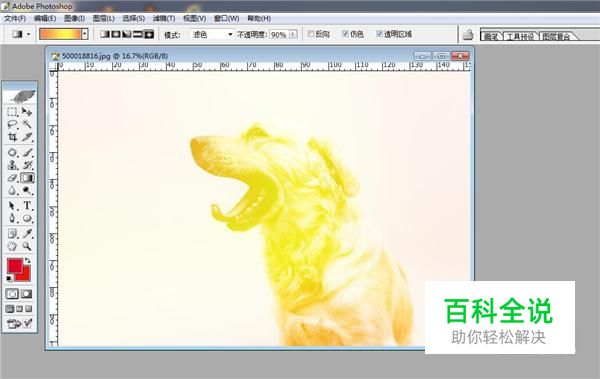The width and height of the screenshot is (600, 379).
Task: Select the Magic Wand tool
Action: pos(27,124)
